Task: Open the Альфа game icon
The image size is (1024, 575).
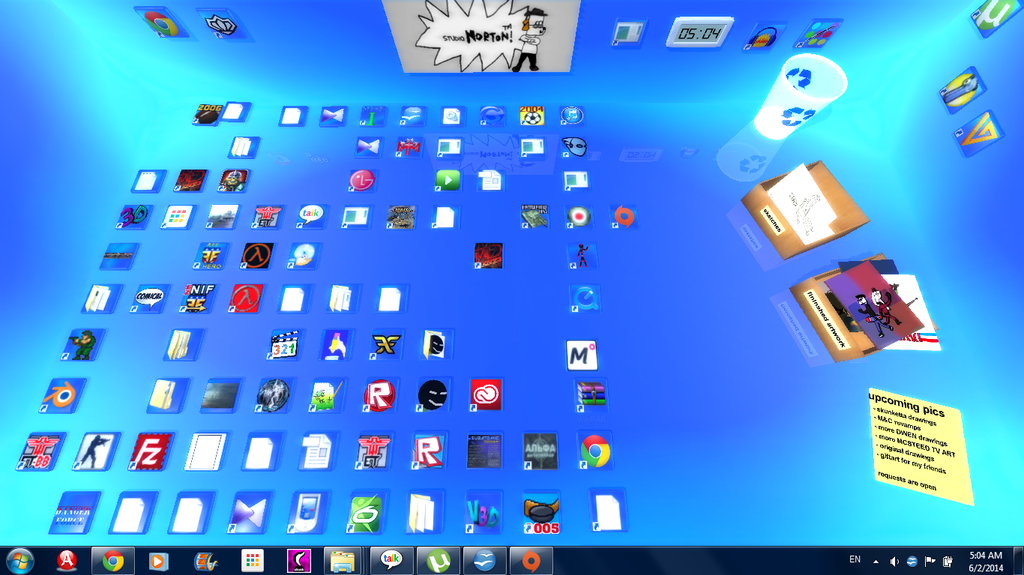Action: pos(540,451)
